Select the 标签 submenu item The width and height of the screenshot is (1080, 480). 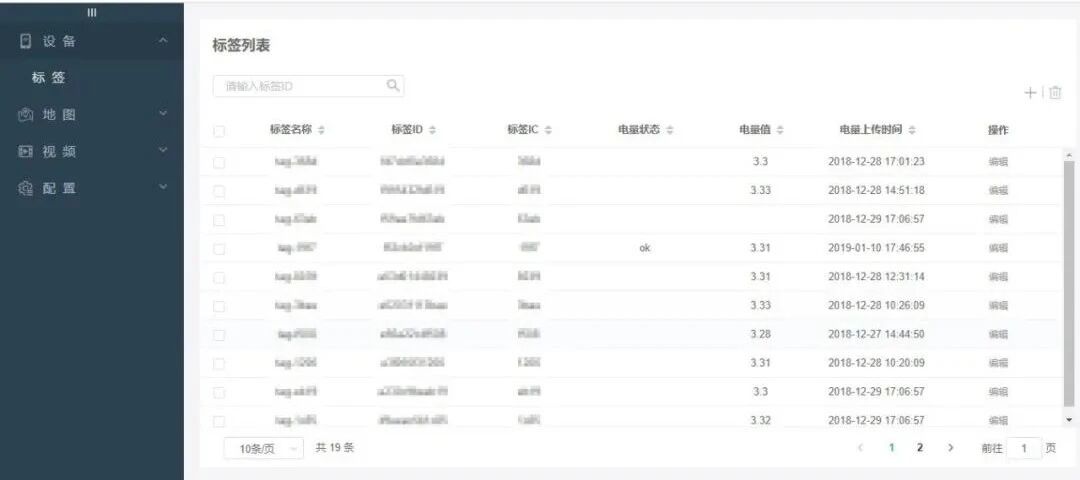(x=48, y=78)
